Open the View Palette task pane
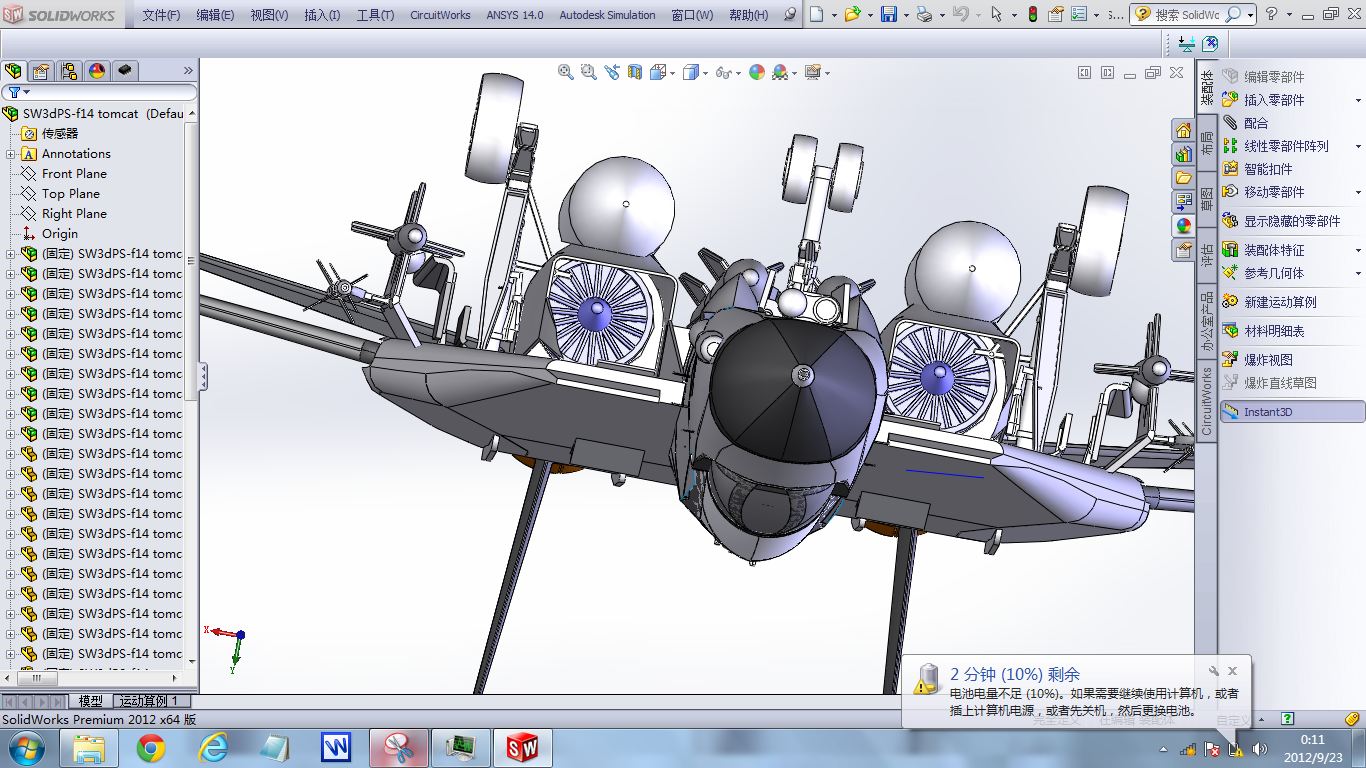Viewport: 1366px width, 768px height. point(1184,202)
